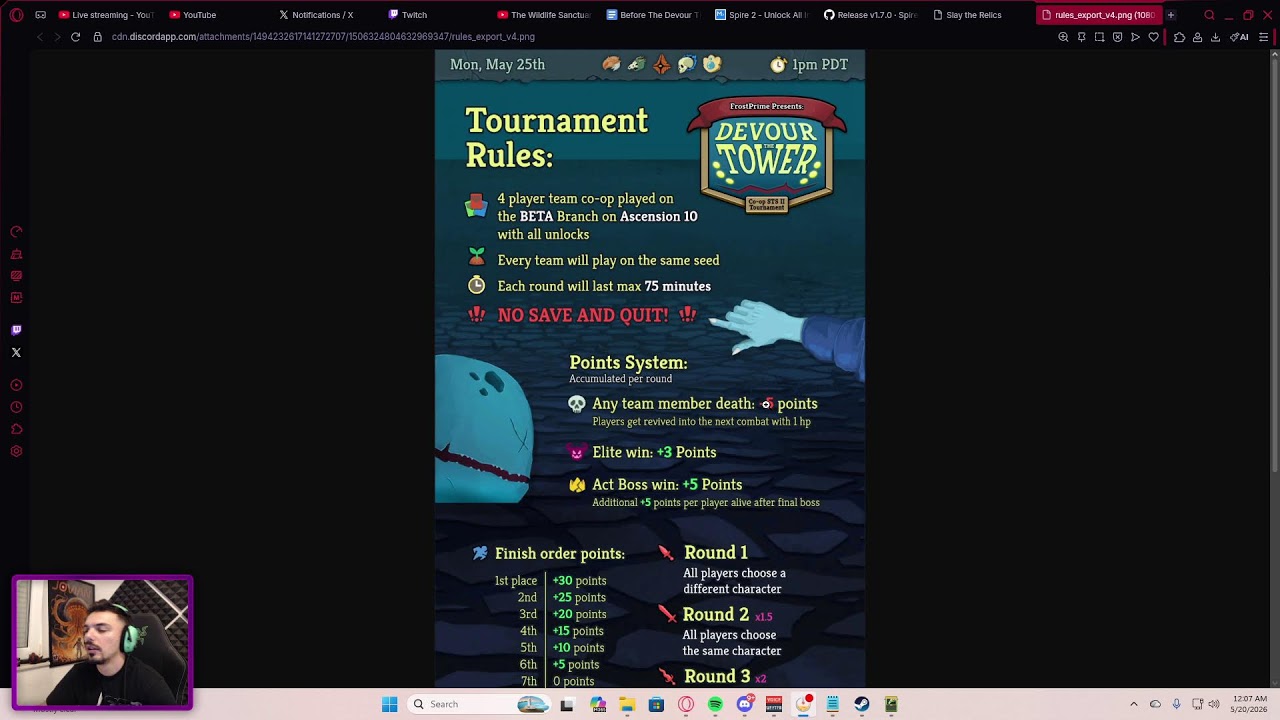Screen dimensions: 1280x720
Task: Open the sidebar Settings gear icon
Action: [16, 451]
